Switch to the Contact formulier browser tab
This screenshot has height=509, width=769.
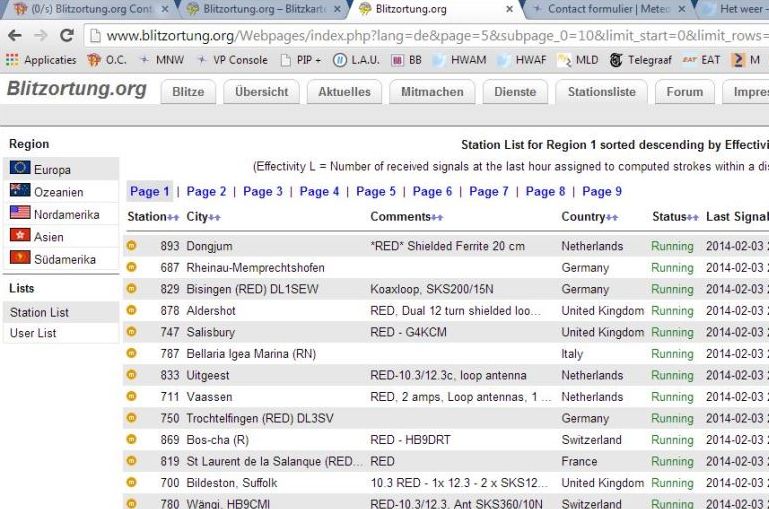tap(609, 9)
